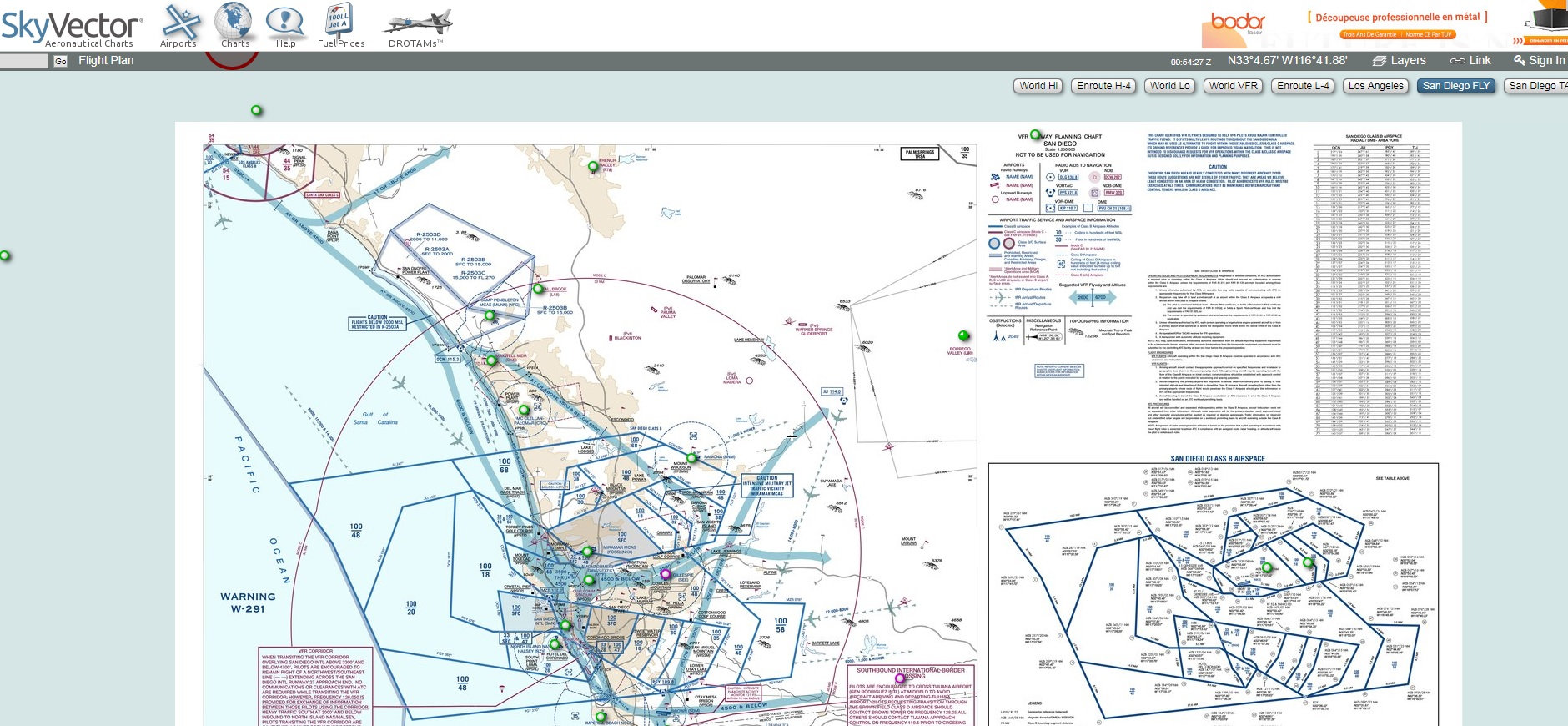Switch to the Enroute H-4 chart

pos(1103,86)
